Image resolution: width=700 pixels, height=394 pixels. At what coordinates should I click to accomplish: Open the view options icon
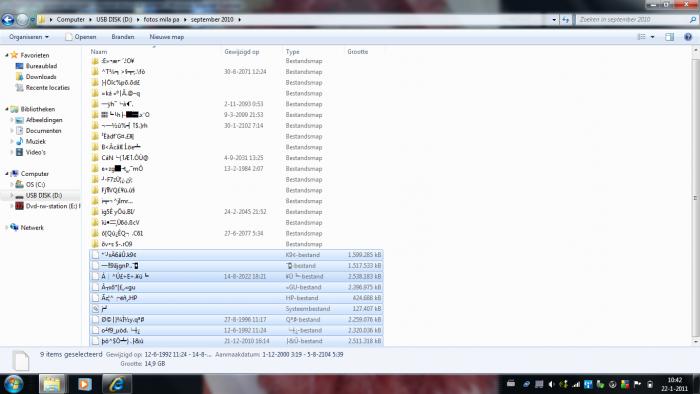point(642,37)
